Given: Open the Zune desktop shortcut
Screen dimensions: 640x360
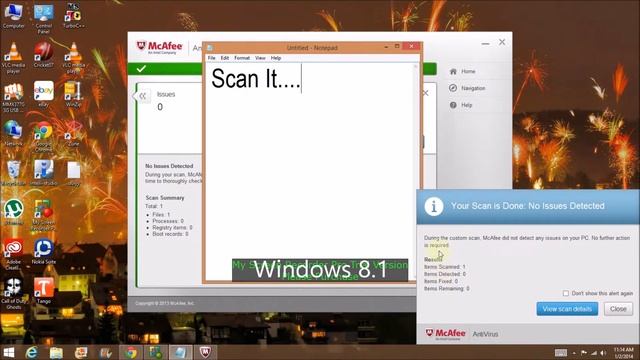Looking at the screenshot, I should point(73,133).
